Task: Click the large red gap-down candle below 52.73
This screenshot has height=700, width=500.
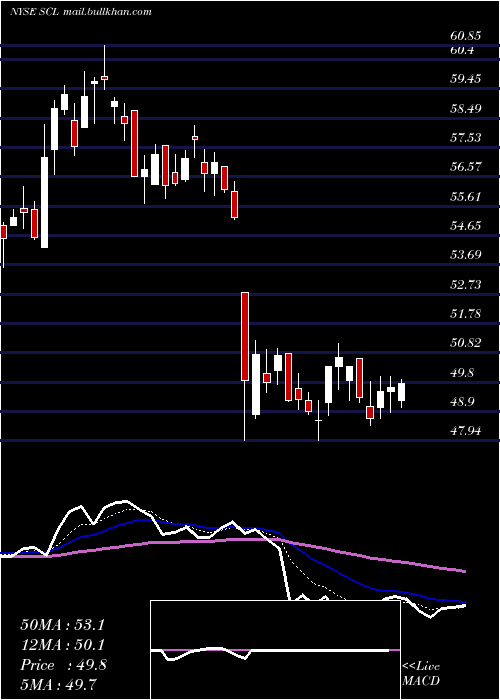Action: point(245,336)
